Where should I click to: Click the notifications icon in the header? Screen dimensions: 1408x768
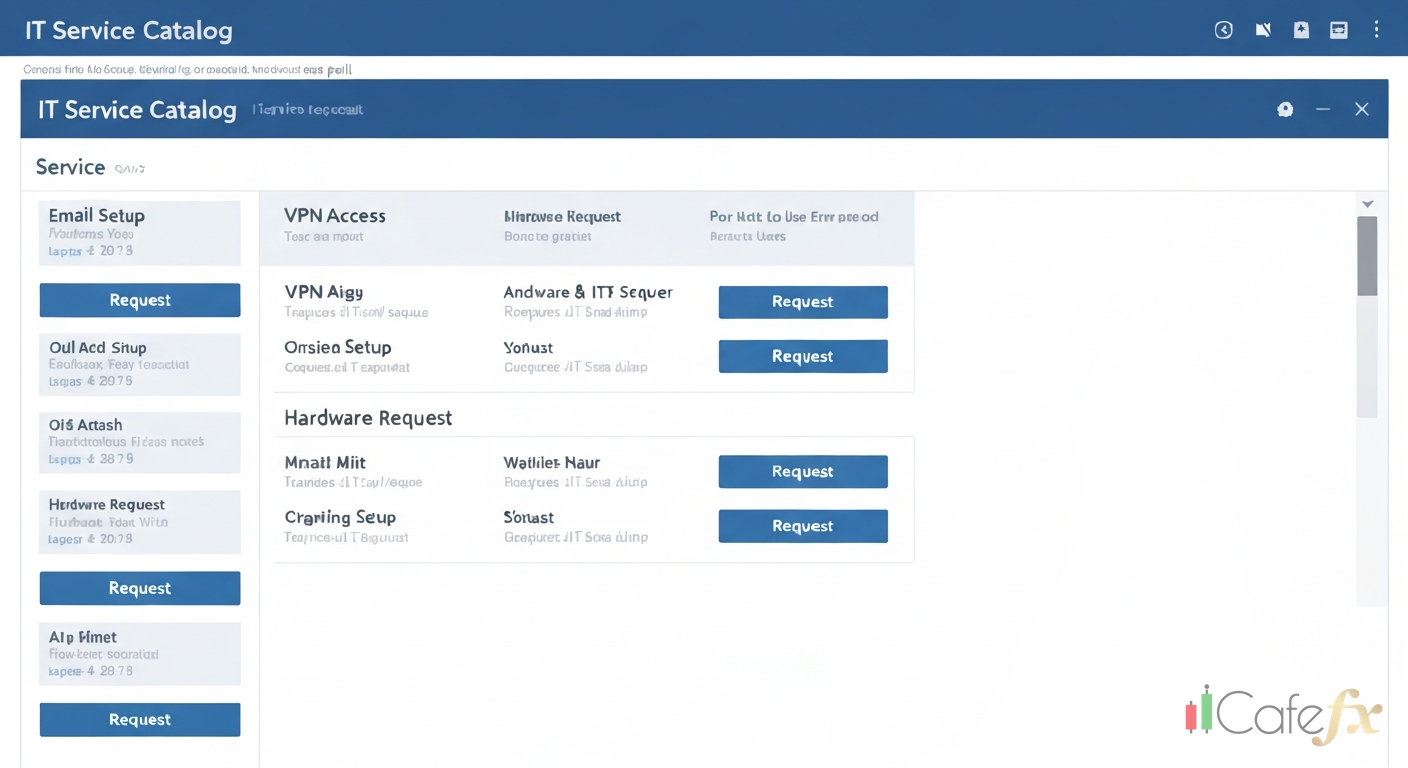(x=1262, y=30)
